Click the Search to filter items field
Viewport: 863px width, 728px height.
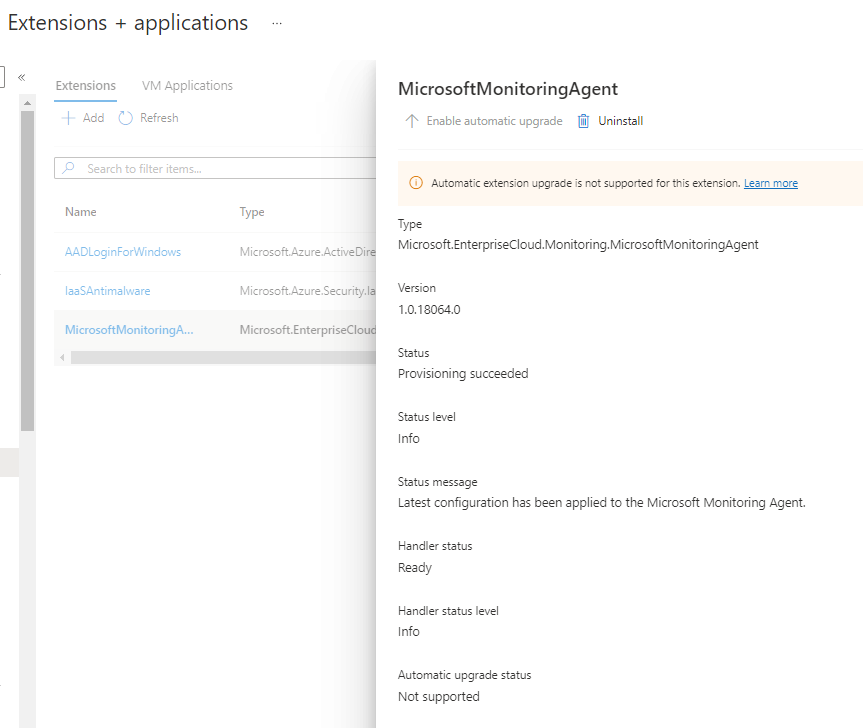click(220, 169)
